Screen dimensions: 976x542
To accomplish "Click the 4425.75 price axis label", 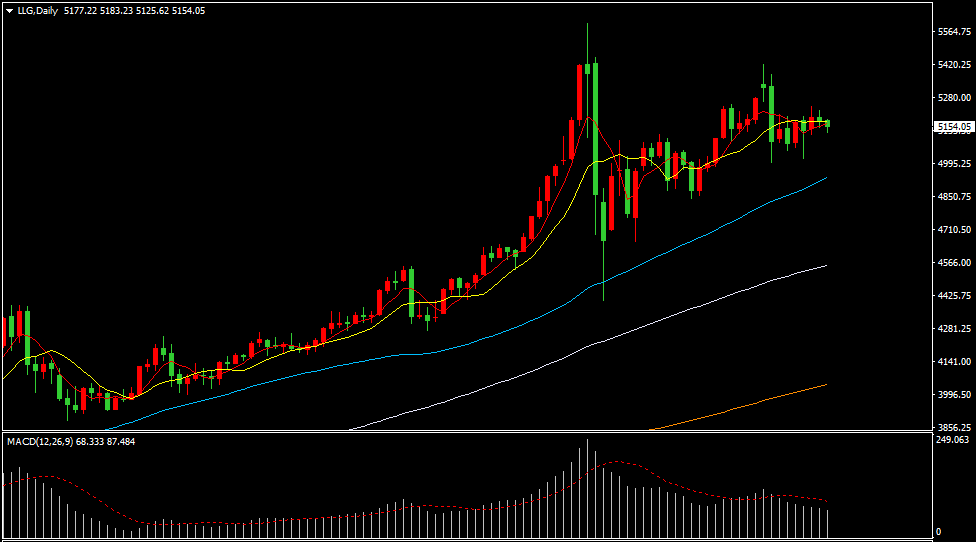I will click(x=954, y=296).
